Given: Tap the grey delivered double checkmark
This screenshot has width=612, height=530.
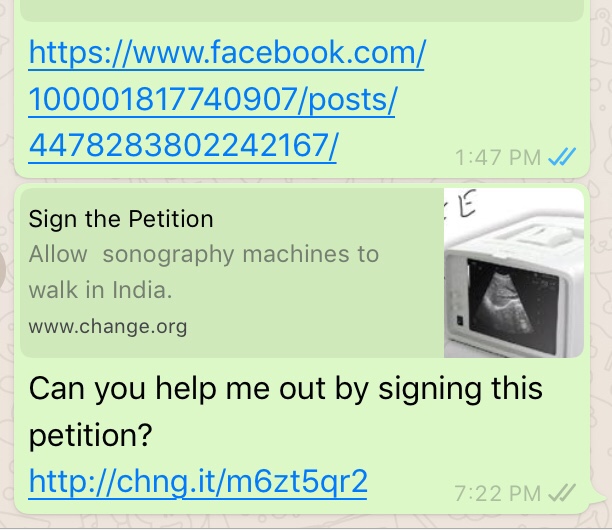Looking at the screenshot, I should pos(562,493).
